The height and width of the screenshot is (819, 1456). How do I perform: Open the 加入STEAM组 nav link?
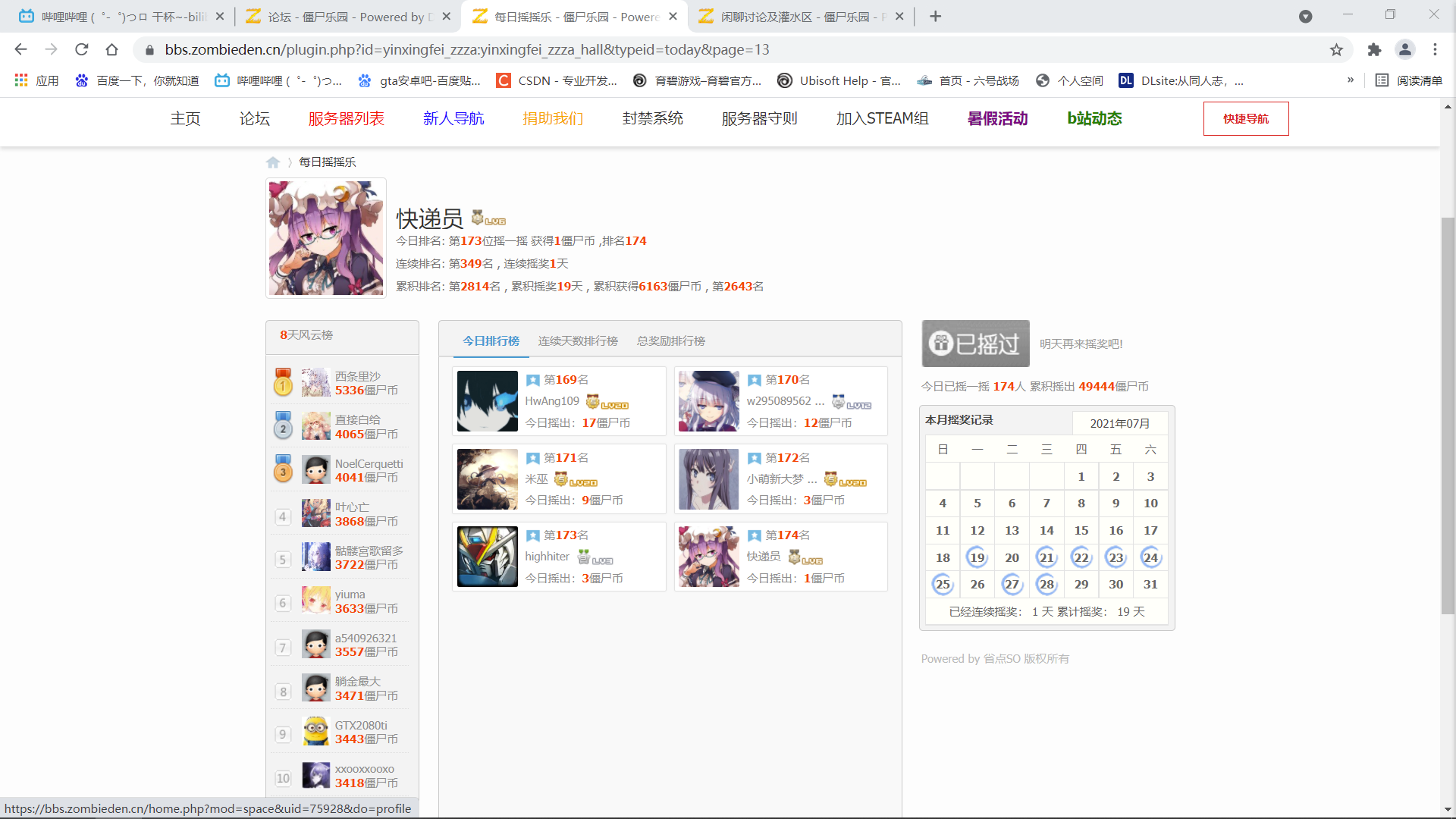click(883, 118)
